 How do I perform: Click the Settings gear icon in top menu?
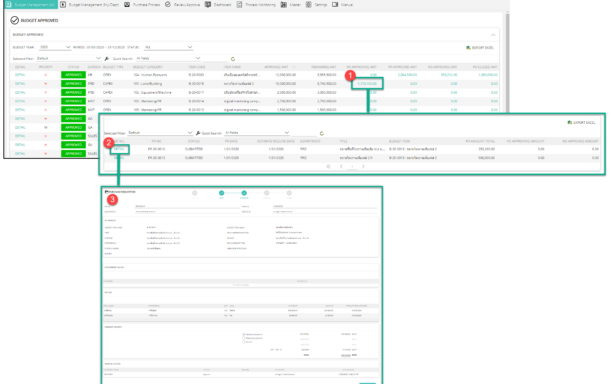click(309, 4)
